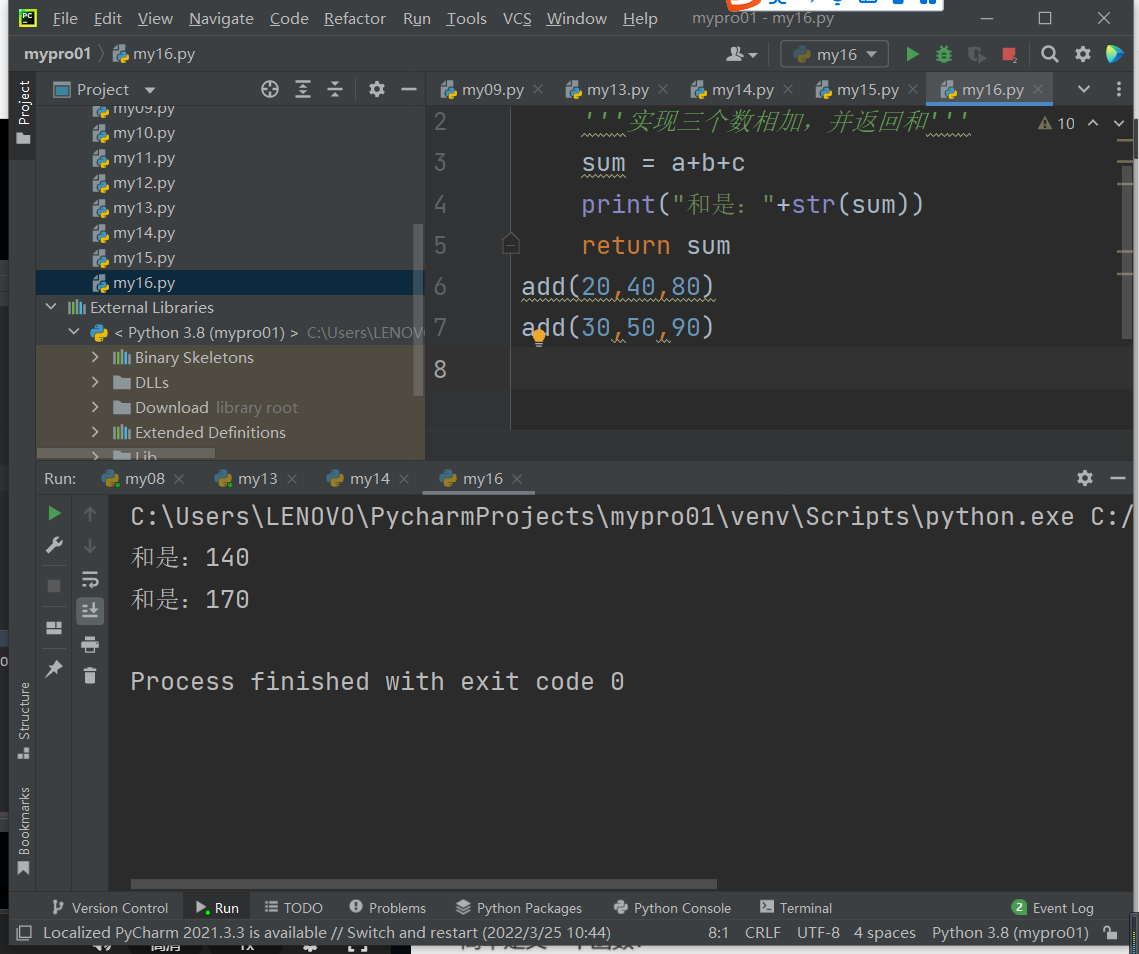Select my16.py in the Project tree
Image resolution: width=1139 pixels, height=954 pixels.
pos(230,283)
